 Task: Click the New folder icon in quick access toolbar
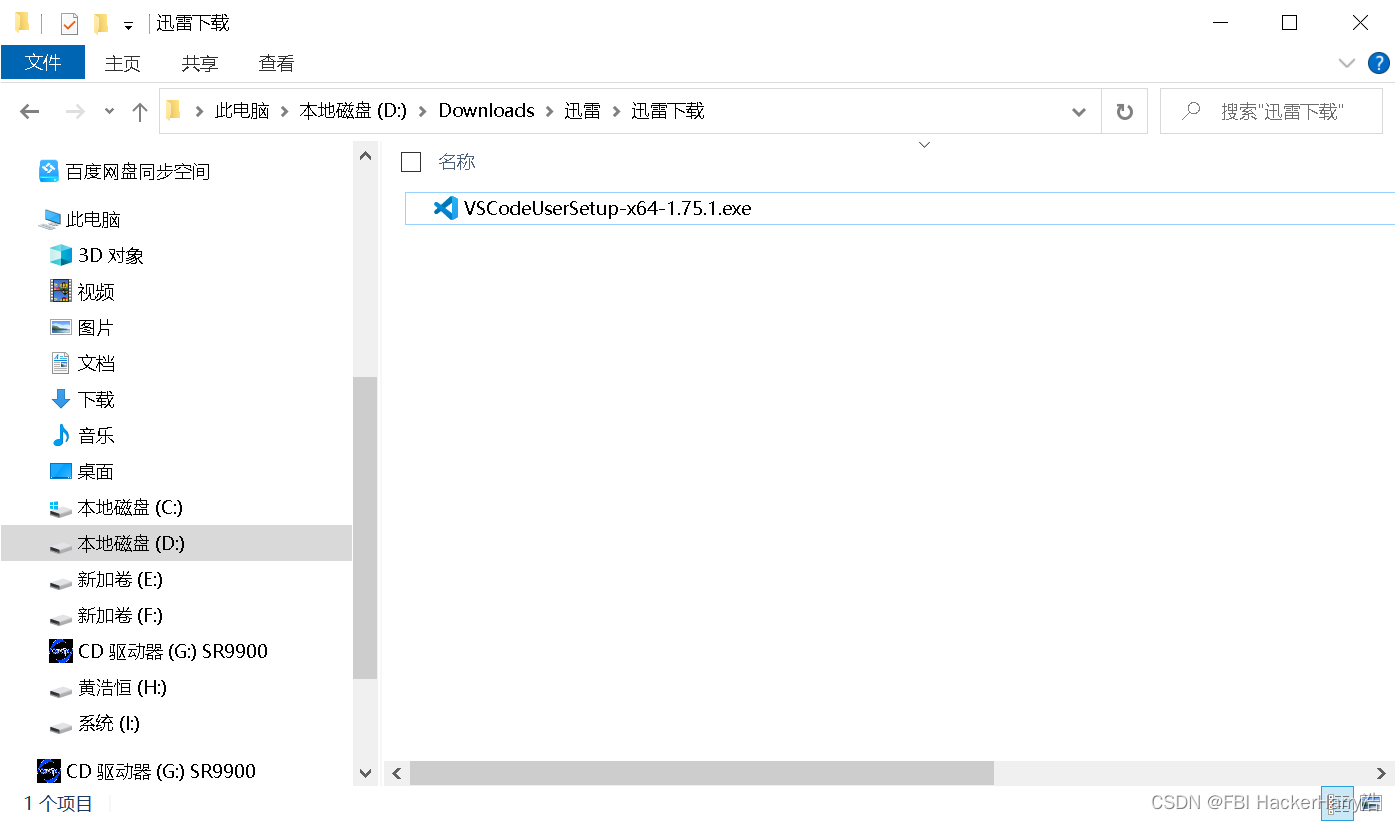[x=100, y=23]
